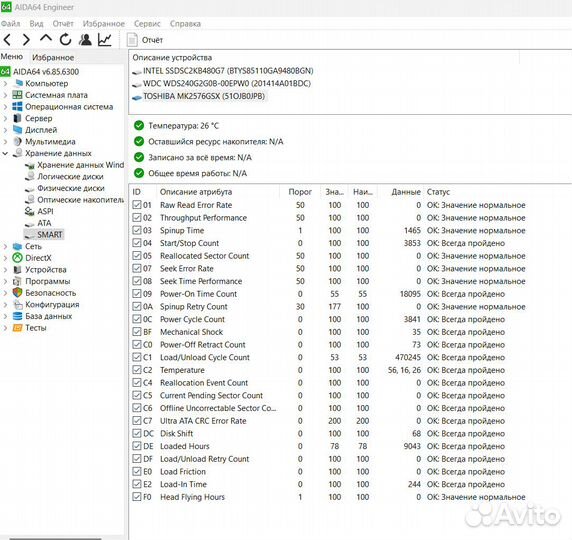The image size is (572, 540).
Task: Toggle the 0C Power Cycle Count checkbox
Action: [x=137, y=319]
